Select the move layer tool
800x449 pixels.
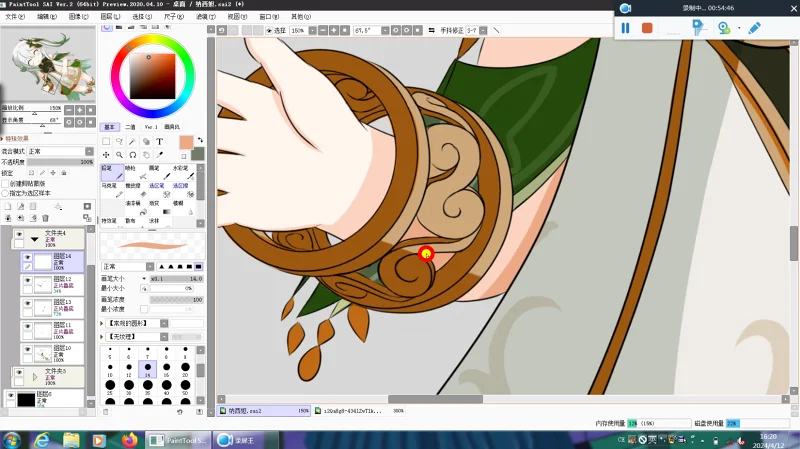(x=106, y=155)
